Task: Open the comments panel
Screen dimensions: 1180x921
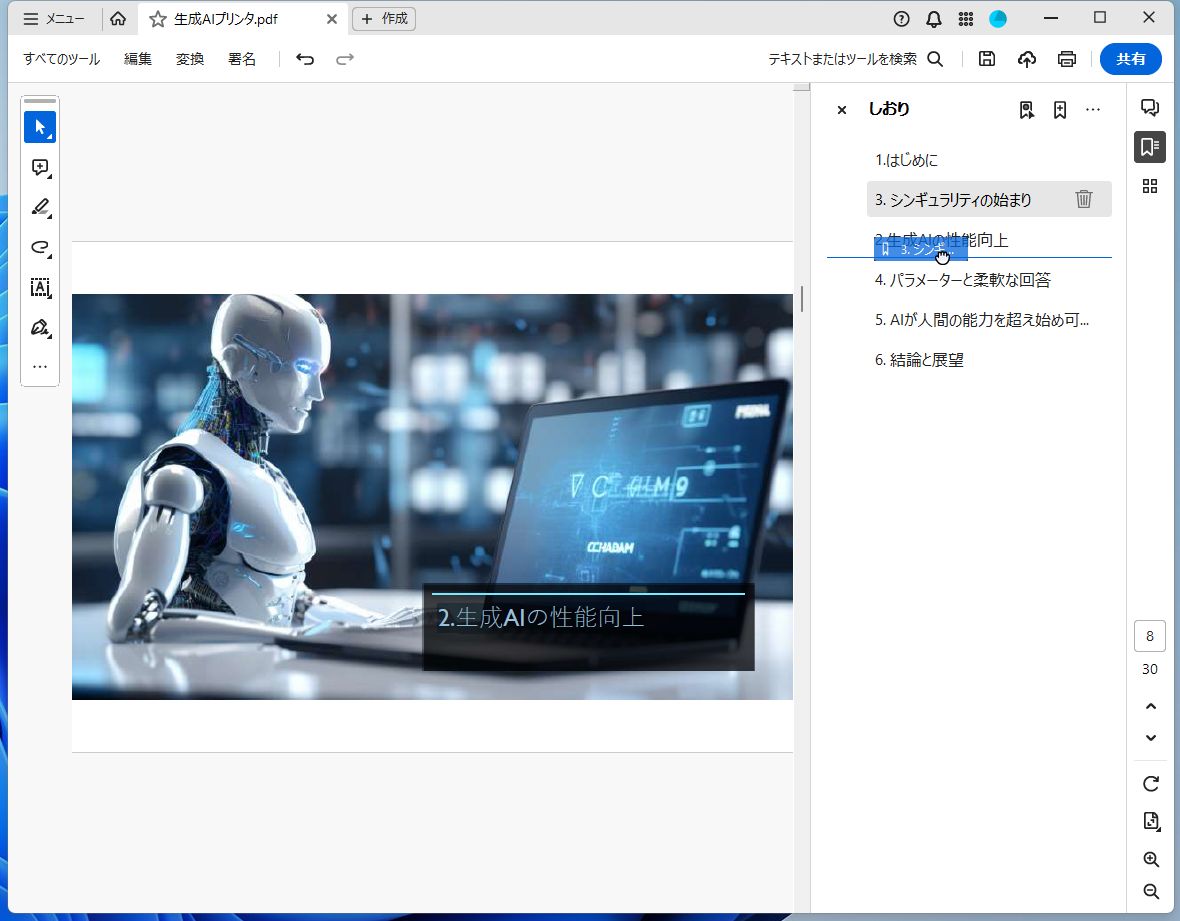Action: tap(1149, 107)
